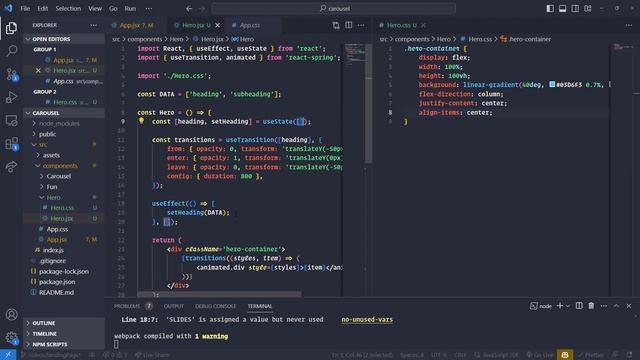Click the left editor minimap
The width and height of the screenshot is (640, 360).
tap(354, 55)
